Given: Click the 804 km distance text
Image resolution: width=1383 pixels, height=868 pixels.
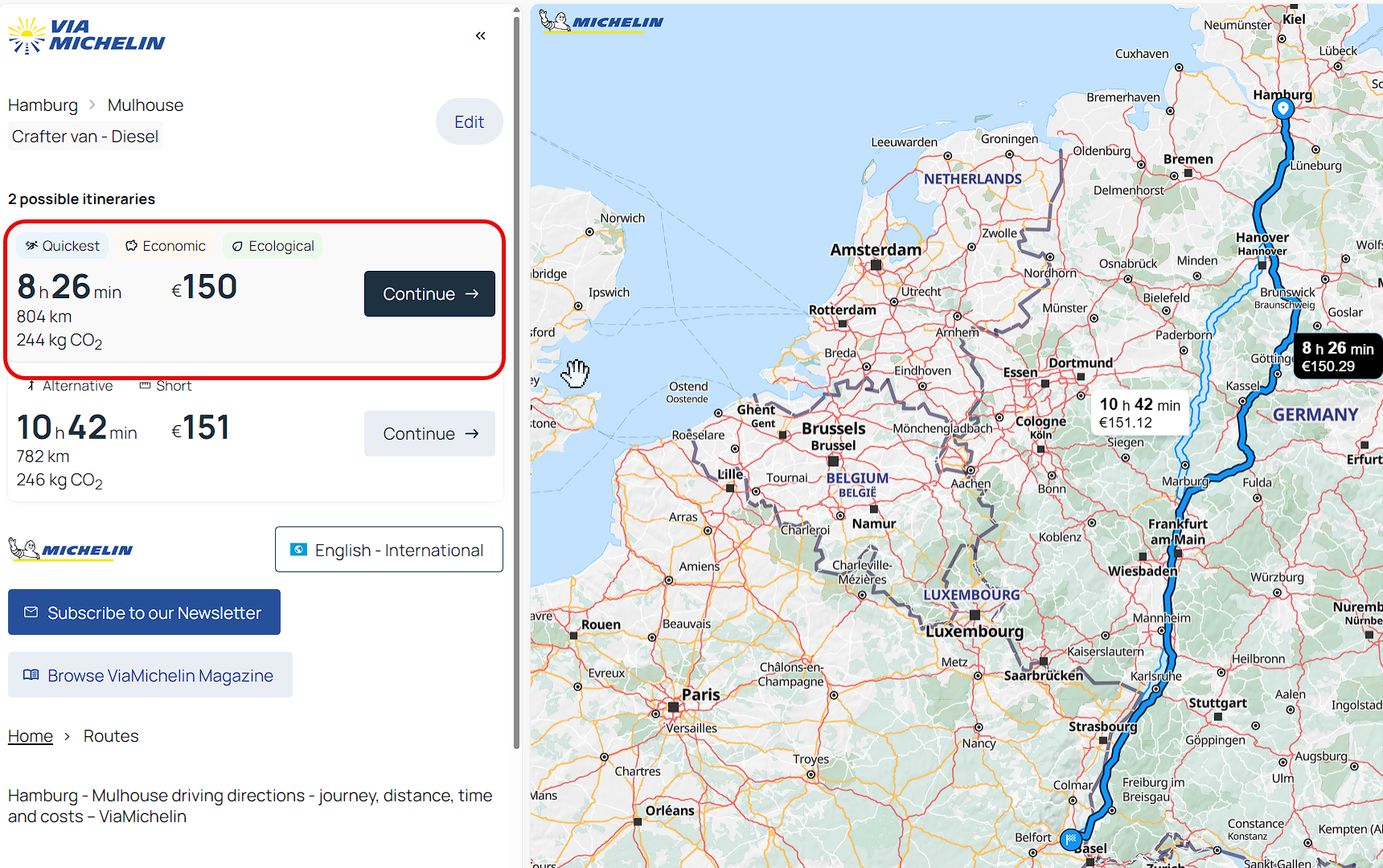Looking at the screenshot, I should 44,317.
